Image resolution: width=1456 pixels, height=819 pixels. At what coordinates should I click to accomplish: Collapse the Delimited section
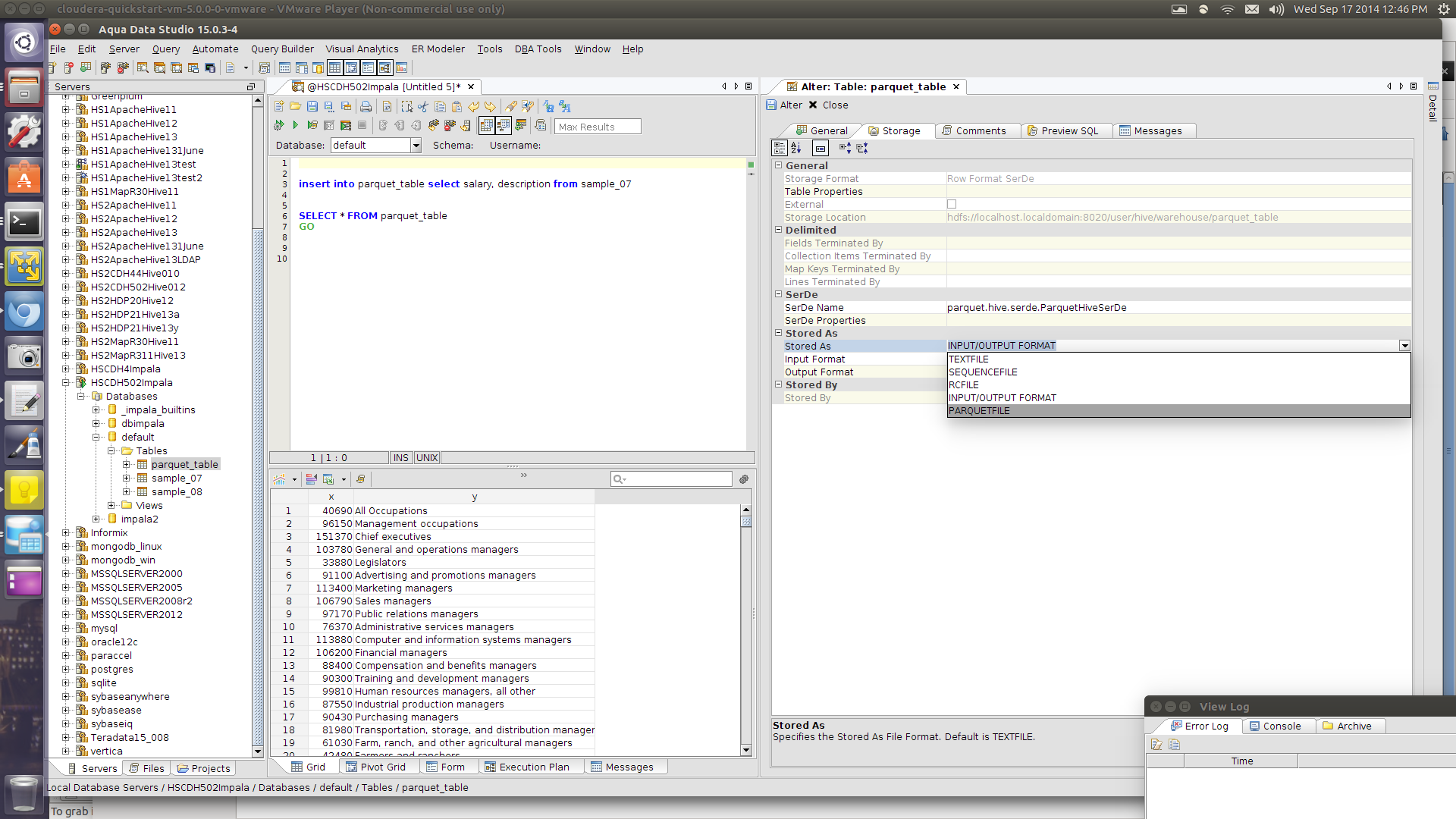pyautogui.click(x=778, y=230)
